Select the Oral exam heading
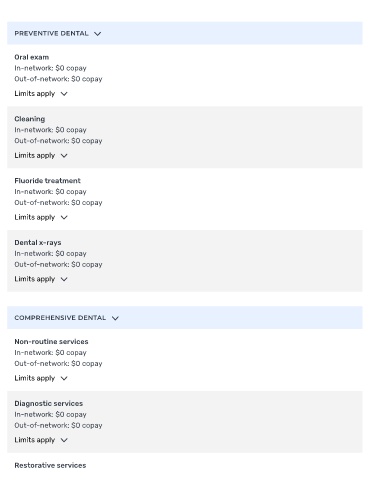Image resolution: width=370 pixels, height=480 pixels. click(32, 57)
